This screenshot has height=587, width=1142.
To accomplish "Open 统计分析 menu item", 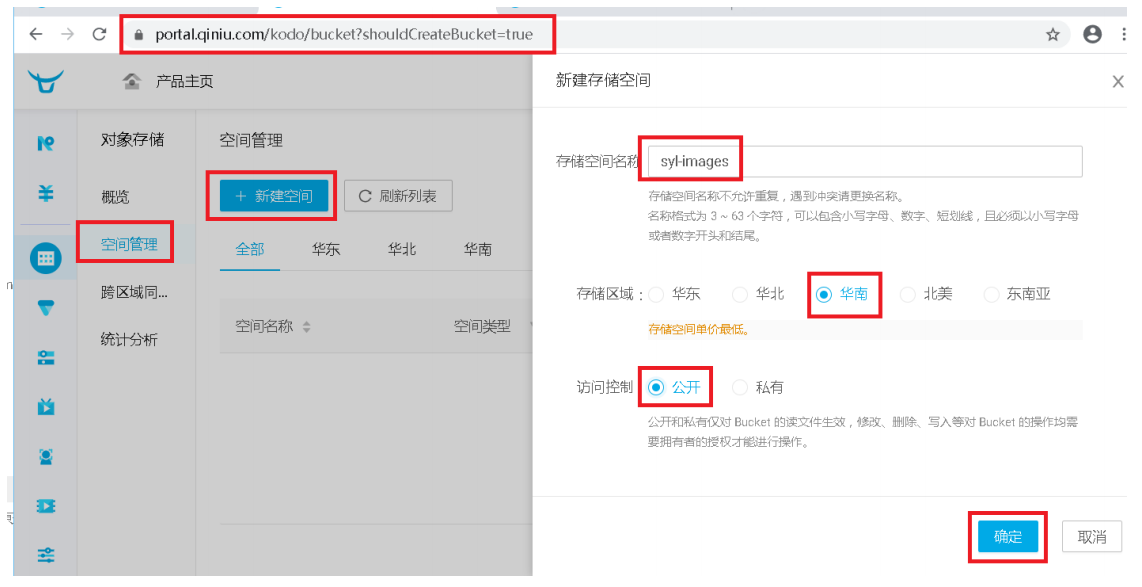I will (x=129, y=339).
